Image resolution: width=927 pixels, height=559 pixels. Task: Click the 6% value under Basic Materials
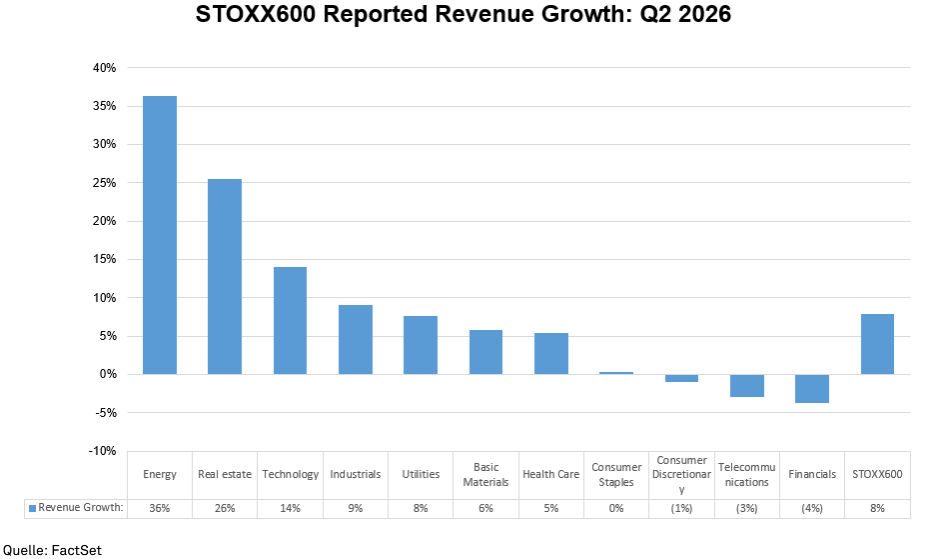pyautogui.click(x=486, y=508)
